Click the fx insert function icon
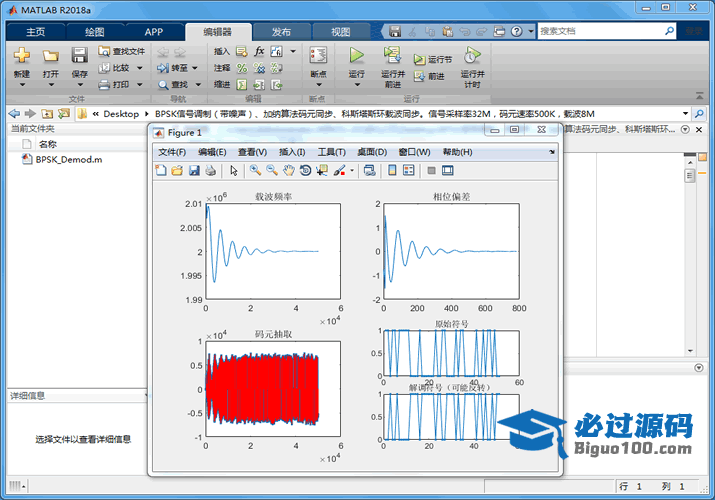 coord(259,51)
